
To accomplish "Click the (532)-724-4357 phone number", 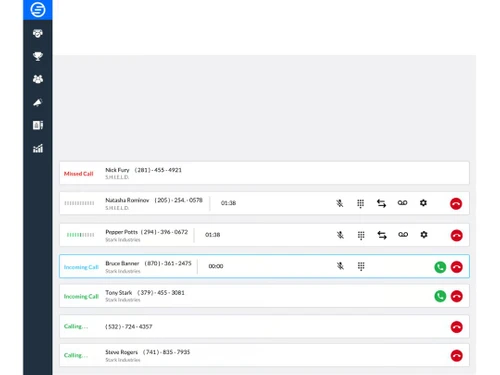I will point(129,327).
